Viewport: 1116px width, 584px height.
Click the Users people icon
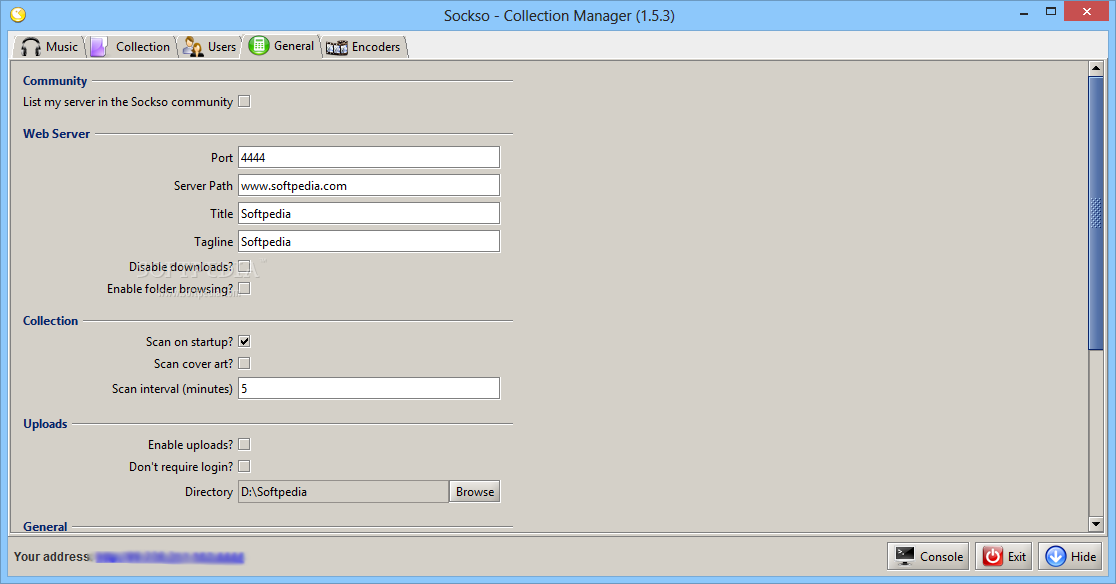193,47
